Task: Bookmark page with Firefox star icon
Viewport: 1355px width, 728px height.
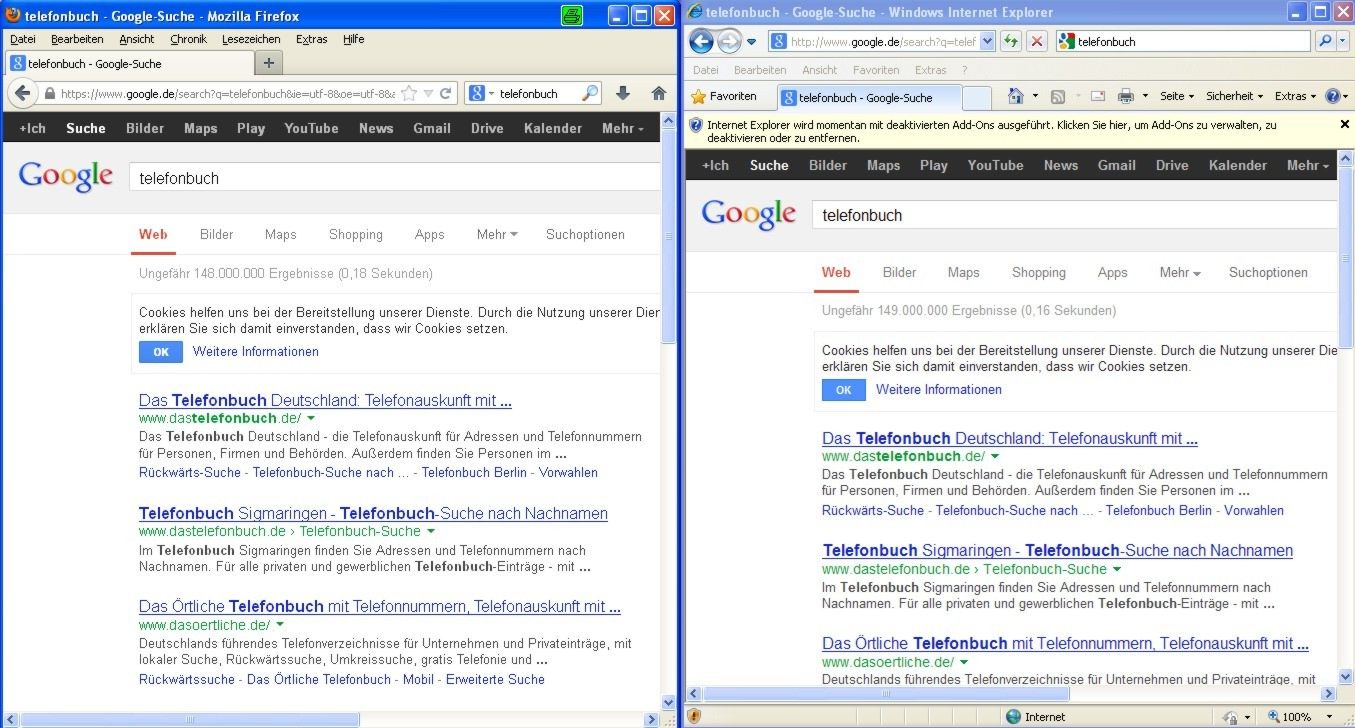Action: [x=409, y=93]
